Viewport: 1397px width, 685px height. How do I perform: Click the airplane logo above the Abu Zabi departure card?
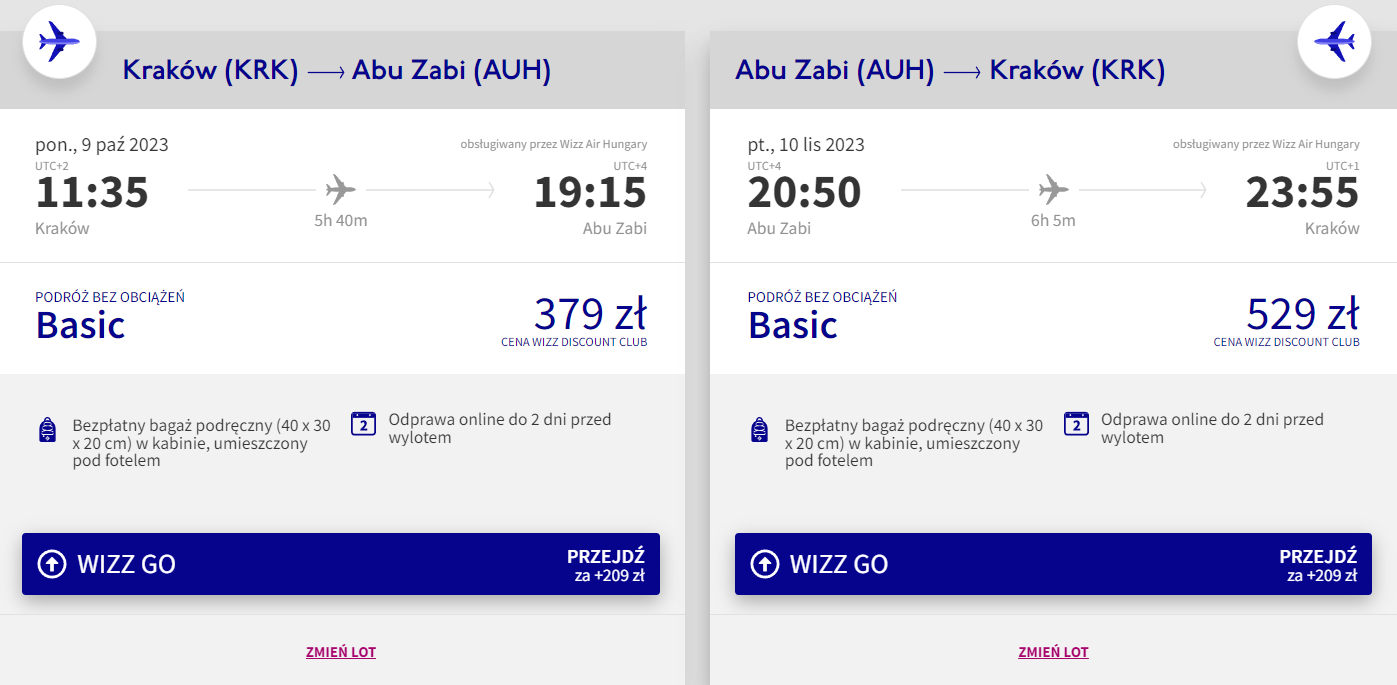tap(1334, 41)
